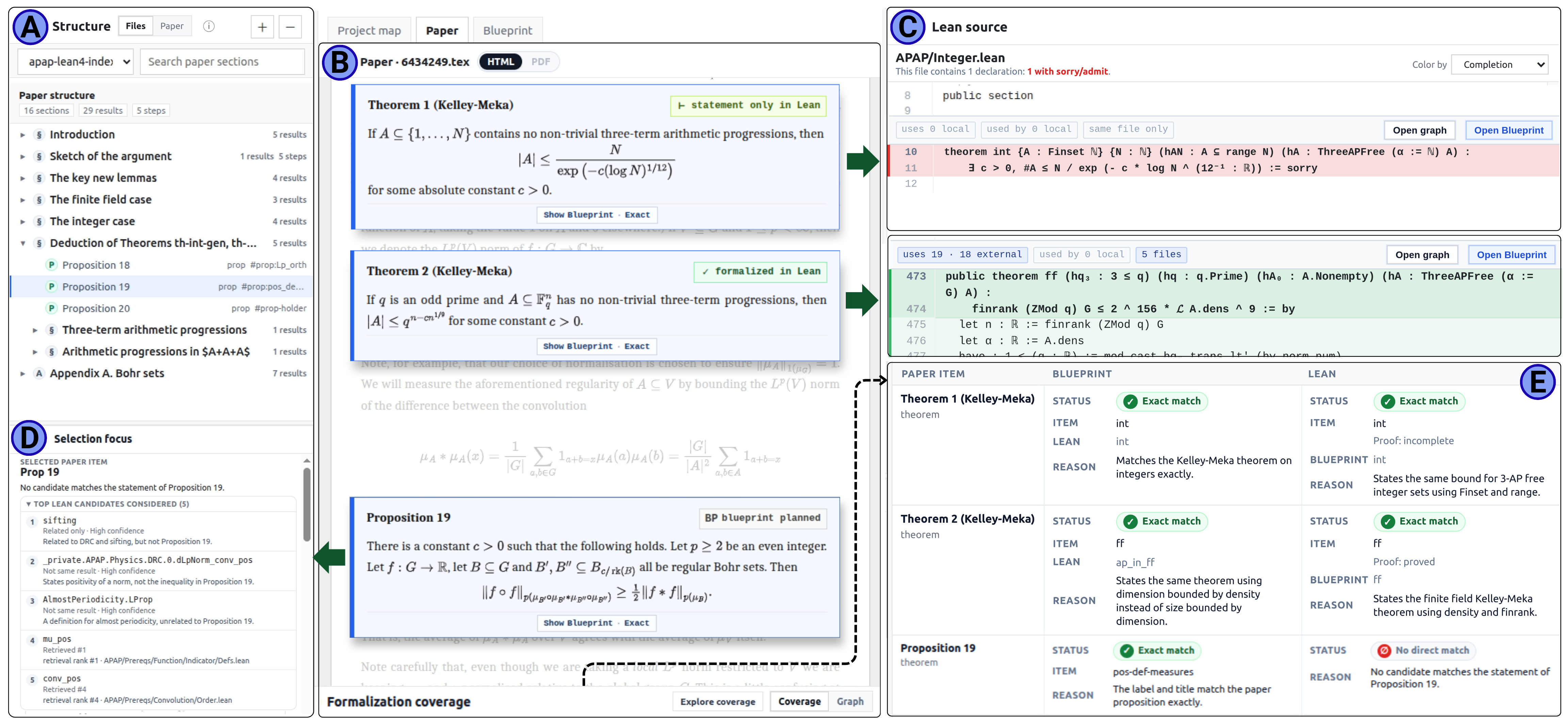This screenshot has height=718, width=1568.
Task: Toggle the uses 0 local filter
Action: coord(935,129)
